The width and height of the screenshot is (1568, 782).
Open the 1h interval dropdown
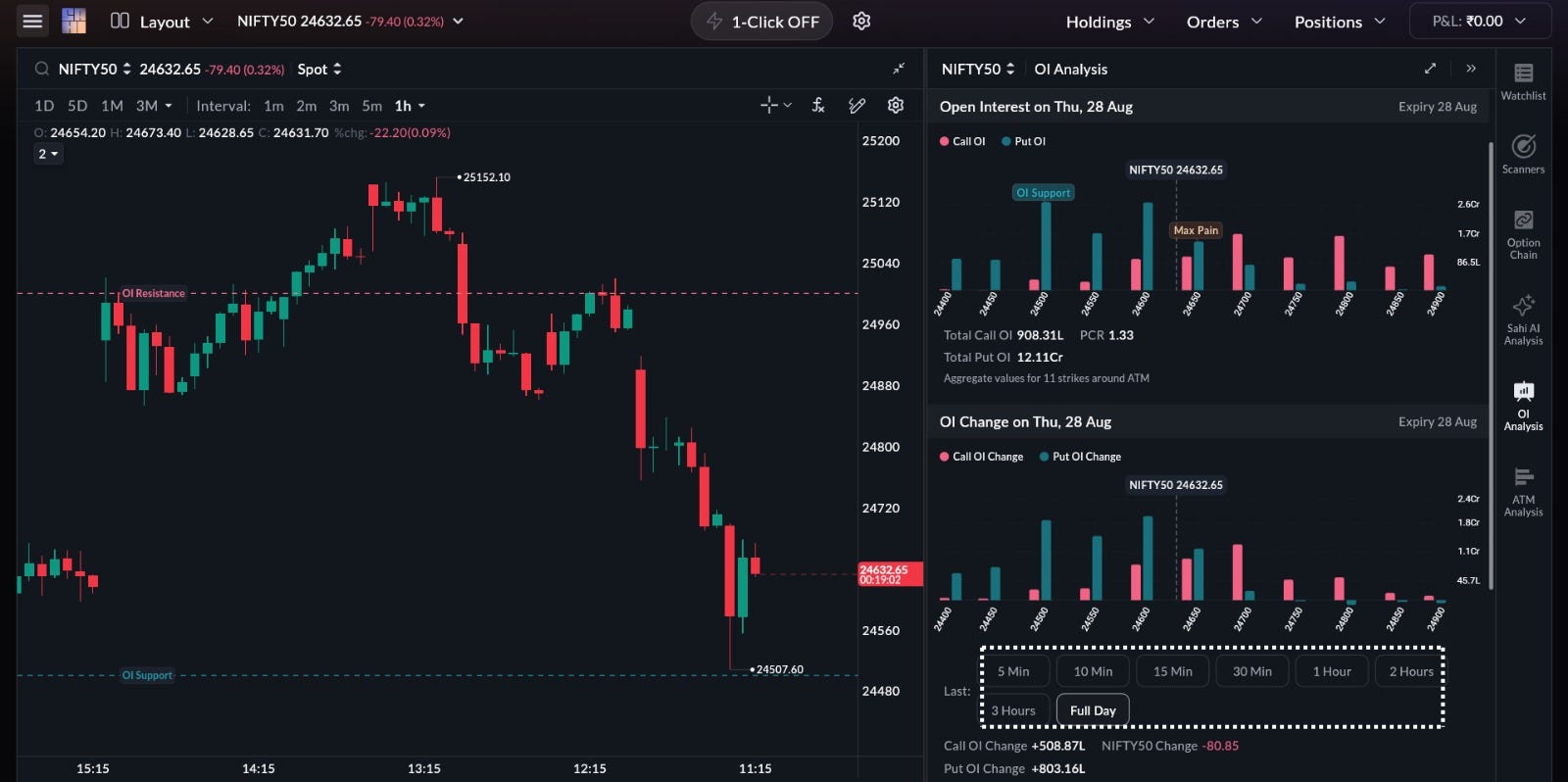410,106
